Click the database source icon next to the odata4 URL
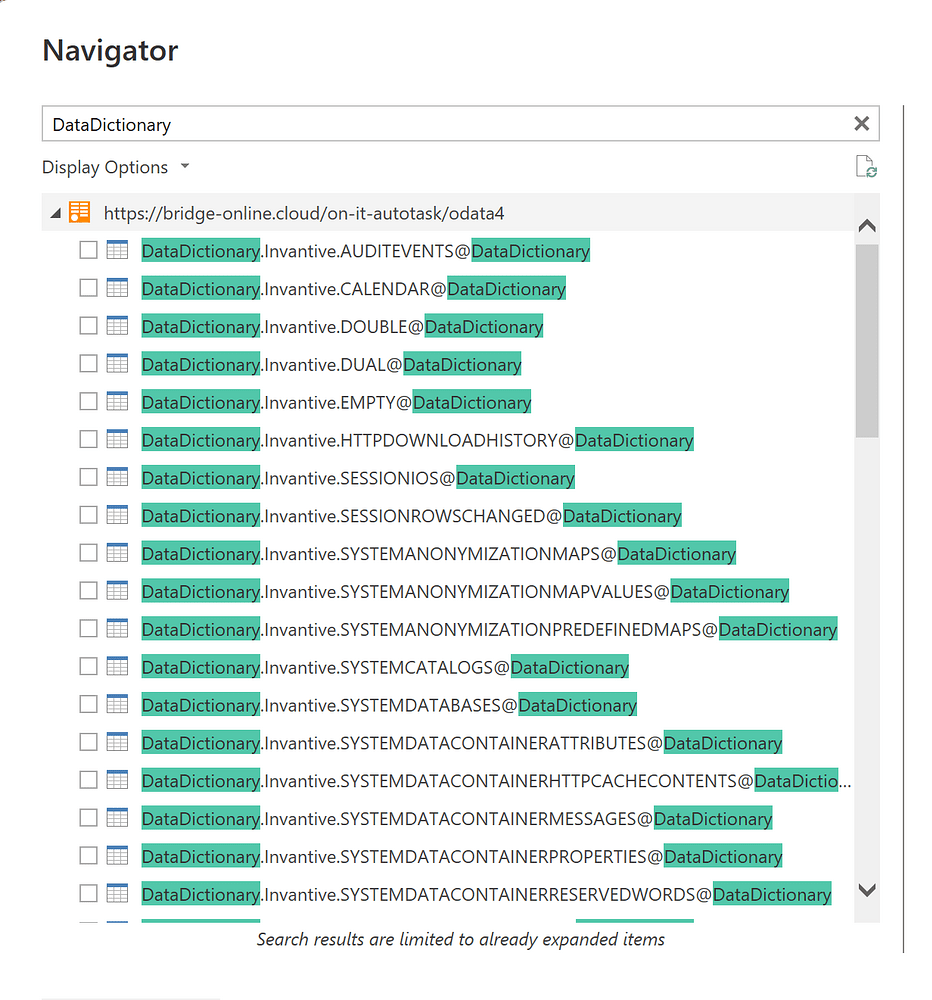The height and width of the screenshot is (1000, 932). pos(81,212)
